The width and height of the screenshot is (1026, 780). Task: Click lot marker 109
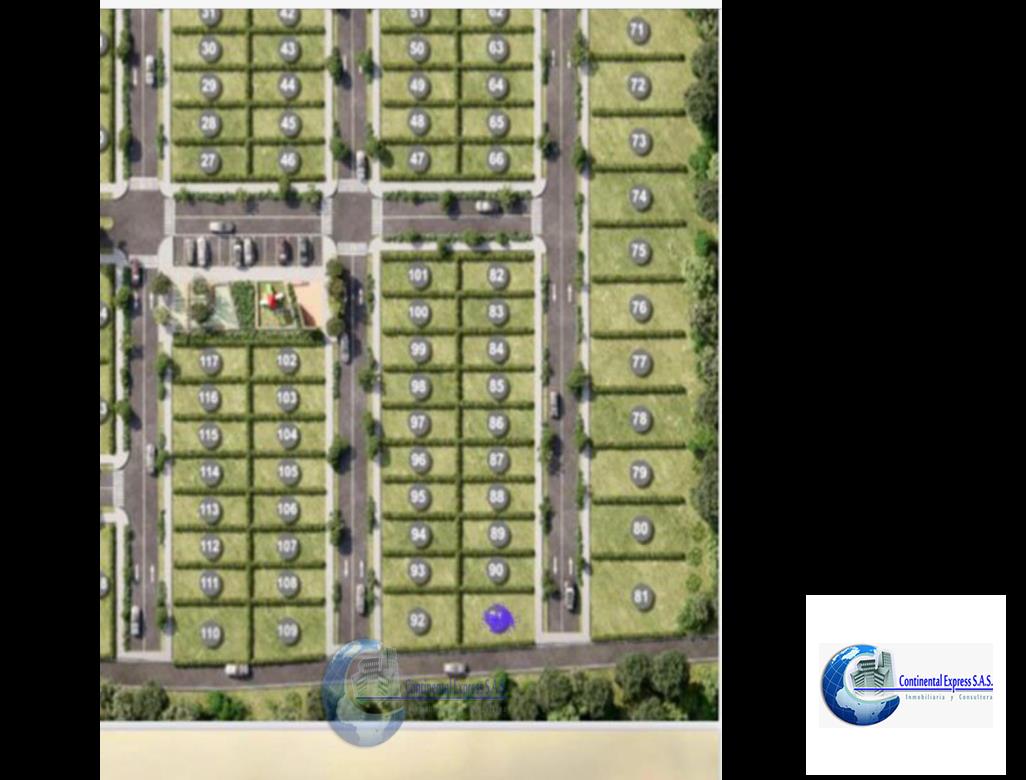288,632
